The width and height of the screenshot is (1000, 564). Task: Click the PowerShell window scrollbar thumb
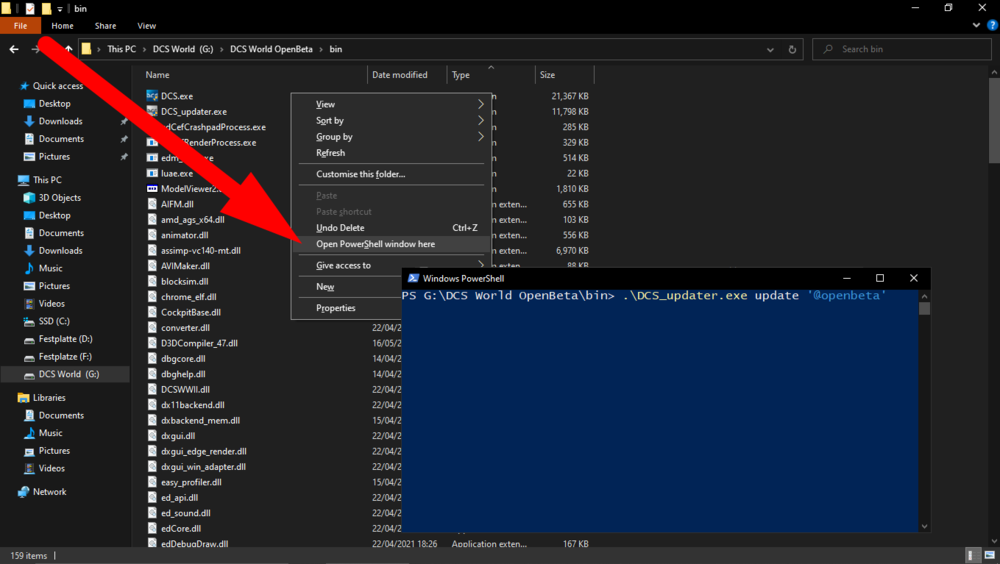[924, 308]
